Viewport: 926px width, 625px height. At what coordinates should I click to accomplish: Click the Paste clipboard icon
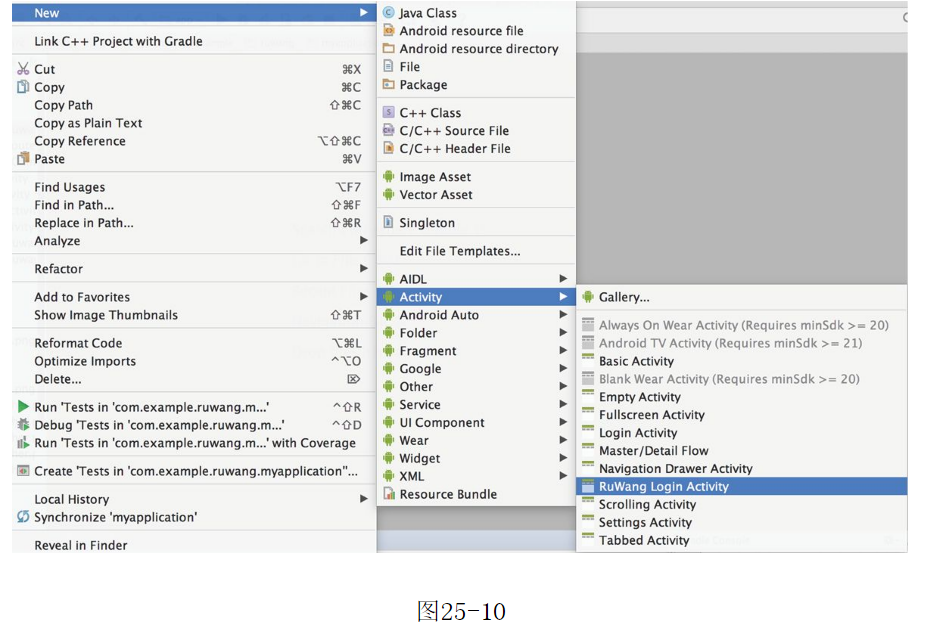23,159
